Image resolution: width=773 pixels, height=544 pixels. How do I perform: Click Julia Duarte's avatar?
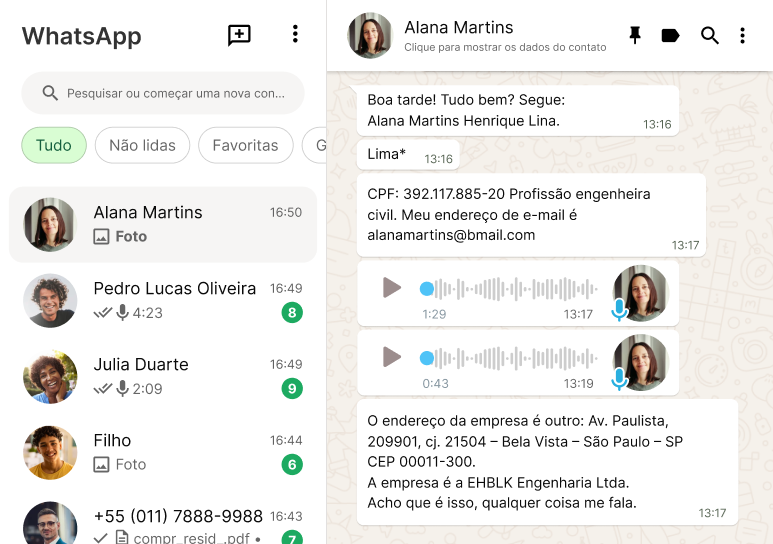tap(50, 376)
